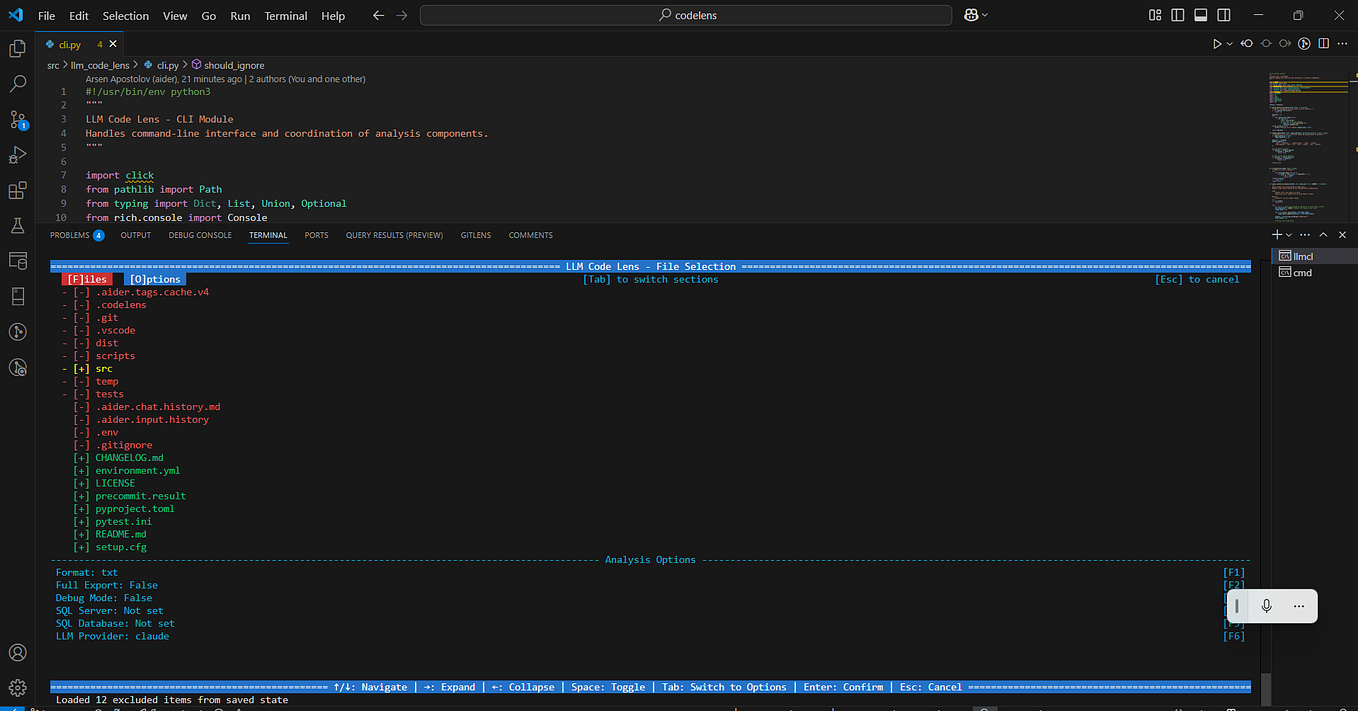
Task: Open the Extensions view
Action: click(x=17, y=190)
